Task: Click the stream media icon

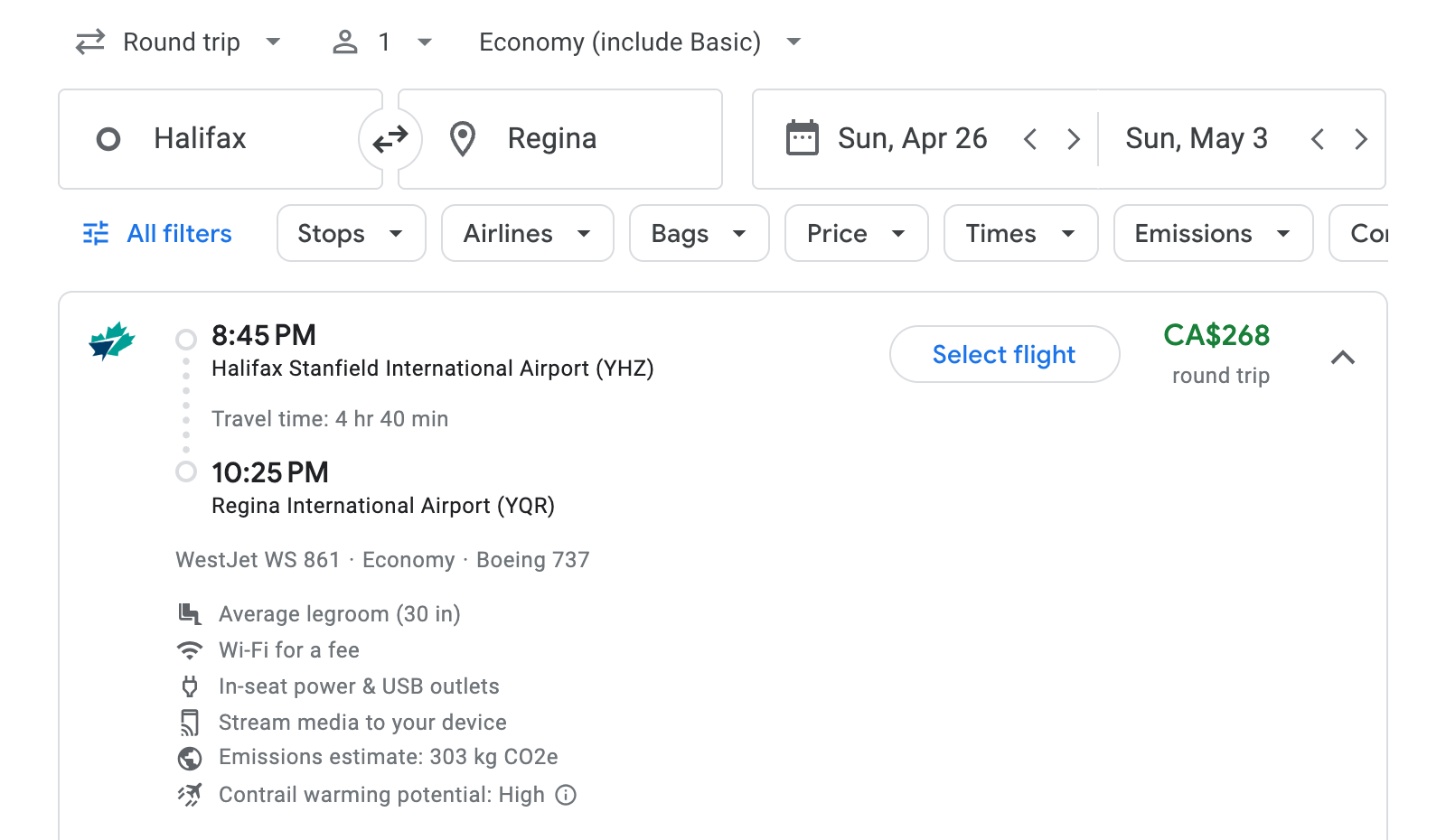Action: (x=190, y=722)
